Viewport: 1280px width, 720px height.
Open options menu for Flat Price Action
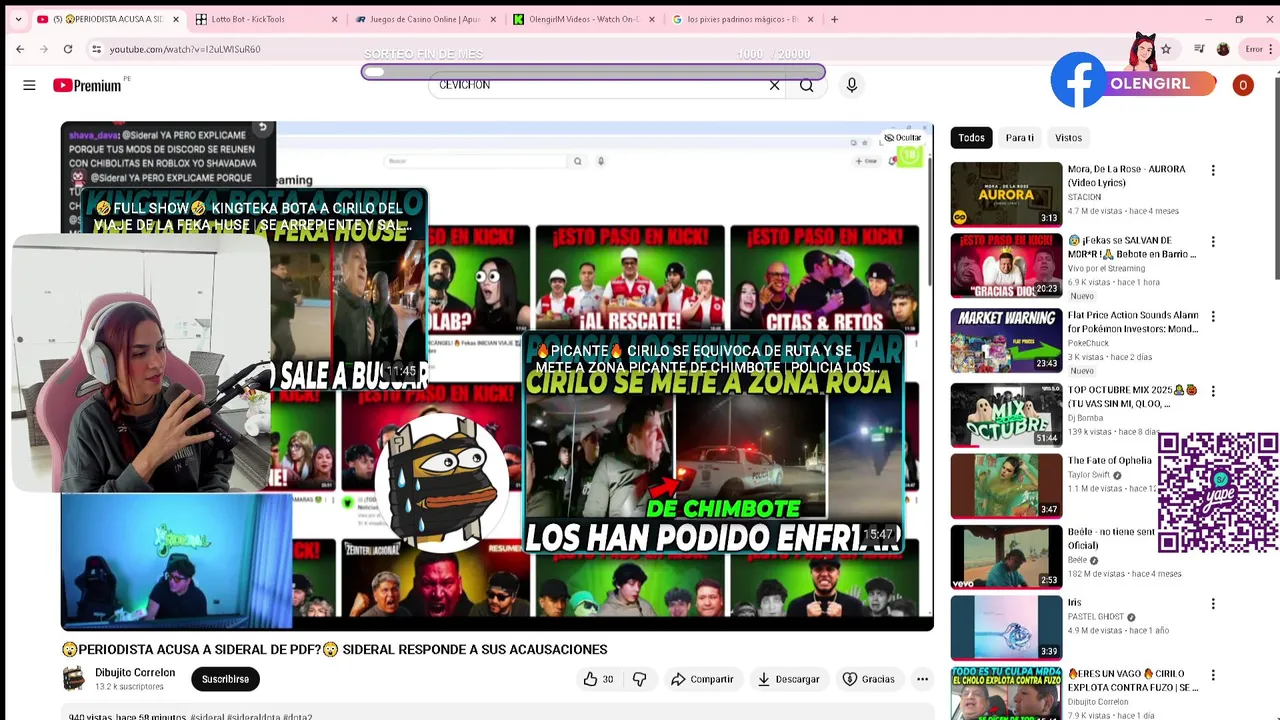coord(1213,316)
